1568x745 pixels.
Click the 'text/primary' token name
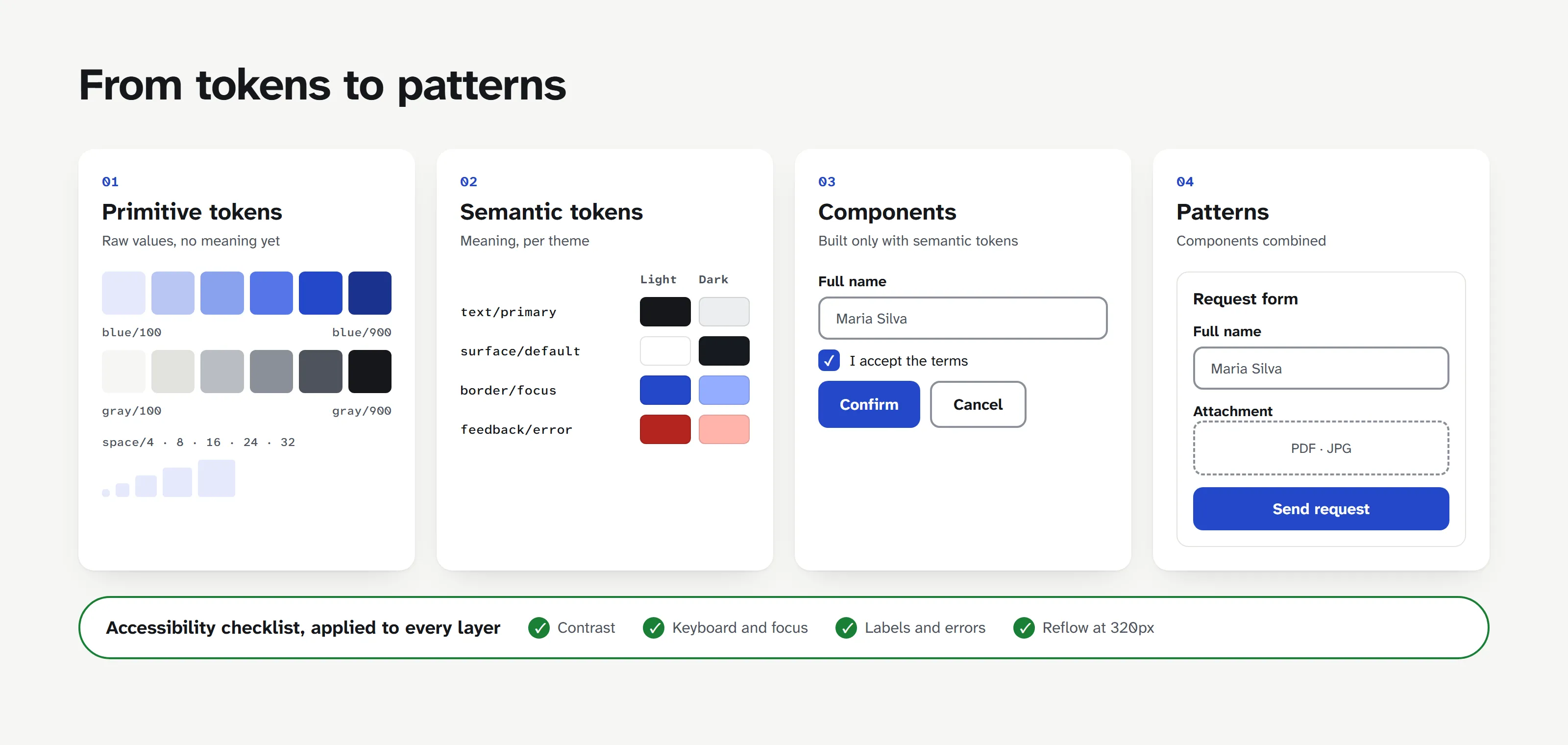(x=508, y=312)
